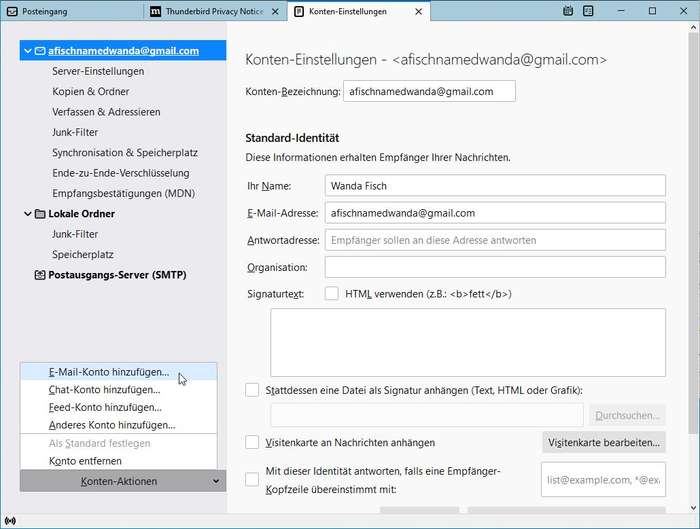Image resolution: width=700 pixels, height=529 pixels.
Task: Select Konto entfernen in the menu
Action: [85, 461]
